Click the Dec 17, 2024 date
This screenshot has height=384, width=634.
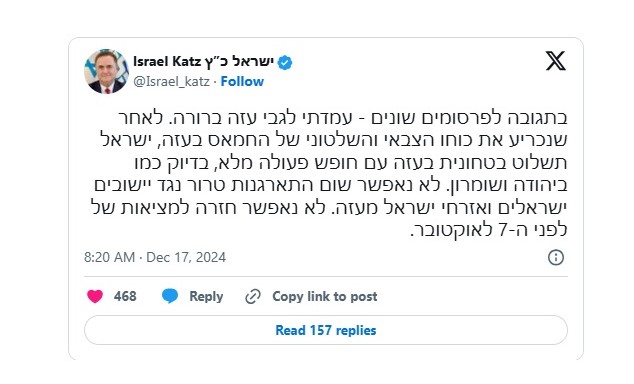pyautogui.click(x=186, y=257)
